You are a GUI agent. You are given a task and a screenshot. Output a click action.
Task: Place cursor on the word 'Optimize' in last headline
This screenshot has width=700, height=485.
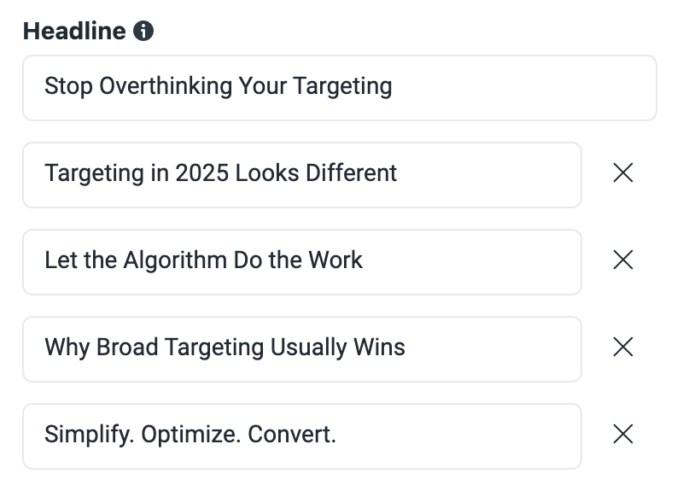coord(191,435)
